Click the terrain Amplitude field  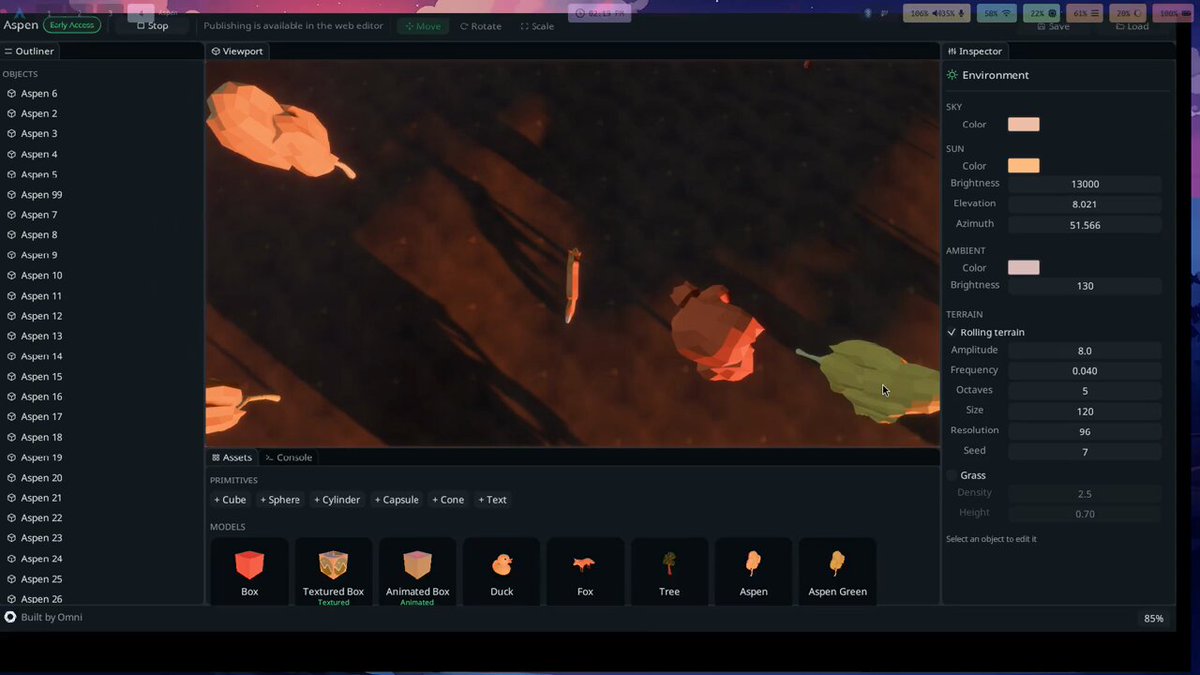click(x=1084, y=351)
